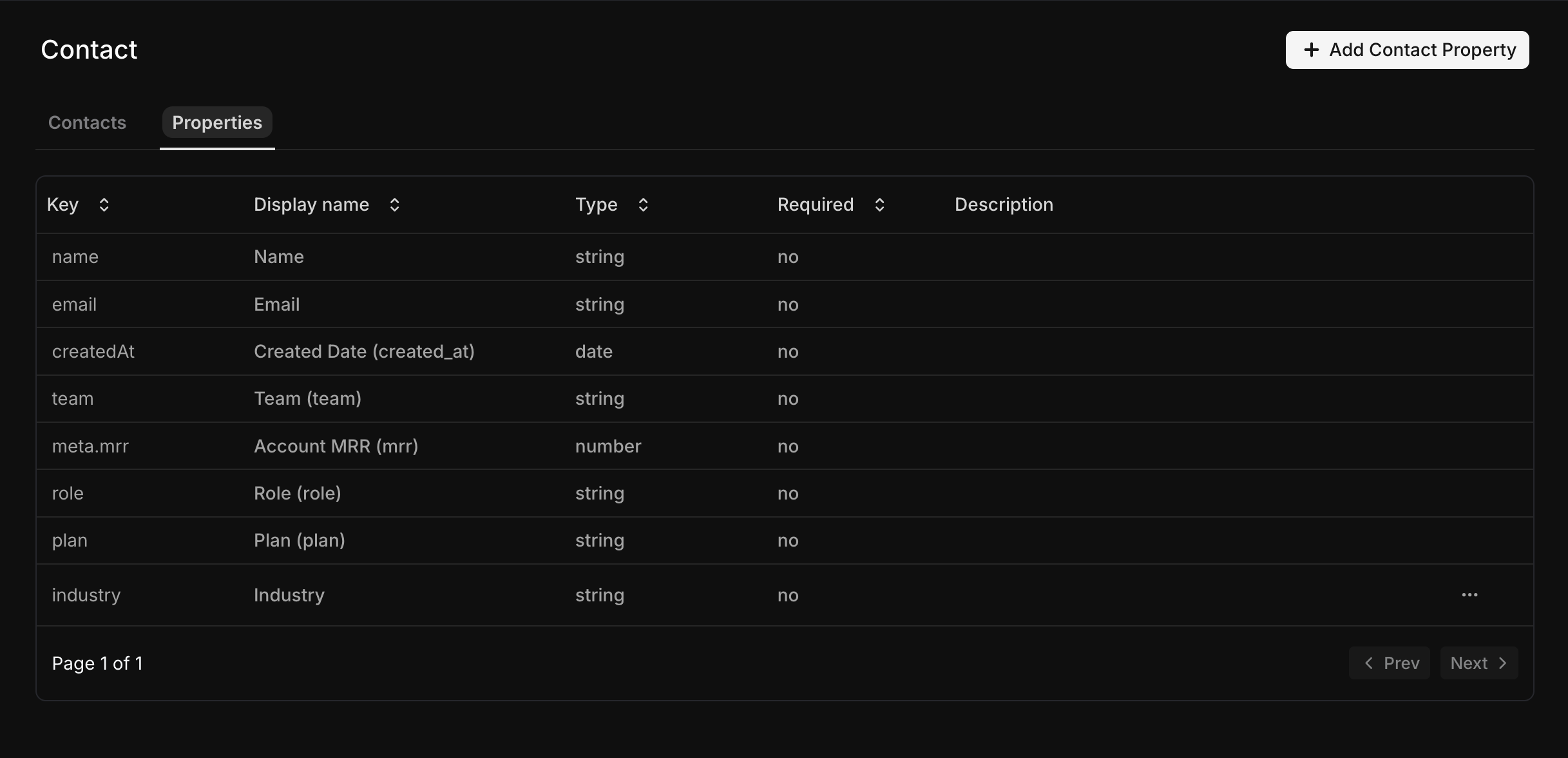The width and height of the screenshot is (1568, 758).
Task: Open three-dot menu for industry row
Action: (1469, 595)
